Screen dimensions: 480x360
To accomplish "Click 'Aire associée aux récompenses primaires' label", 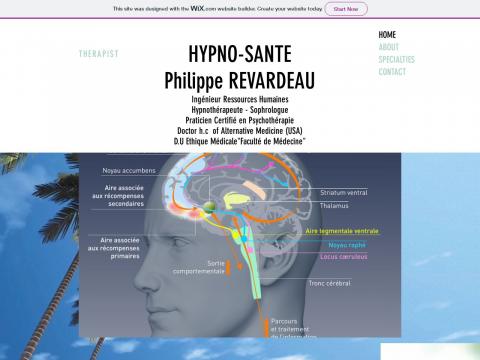I will [x=114, y=248].
